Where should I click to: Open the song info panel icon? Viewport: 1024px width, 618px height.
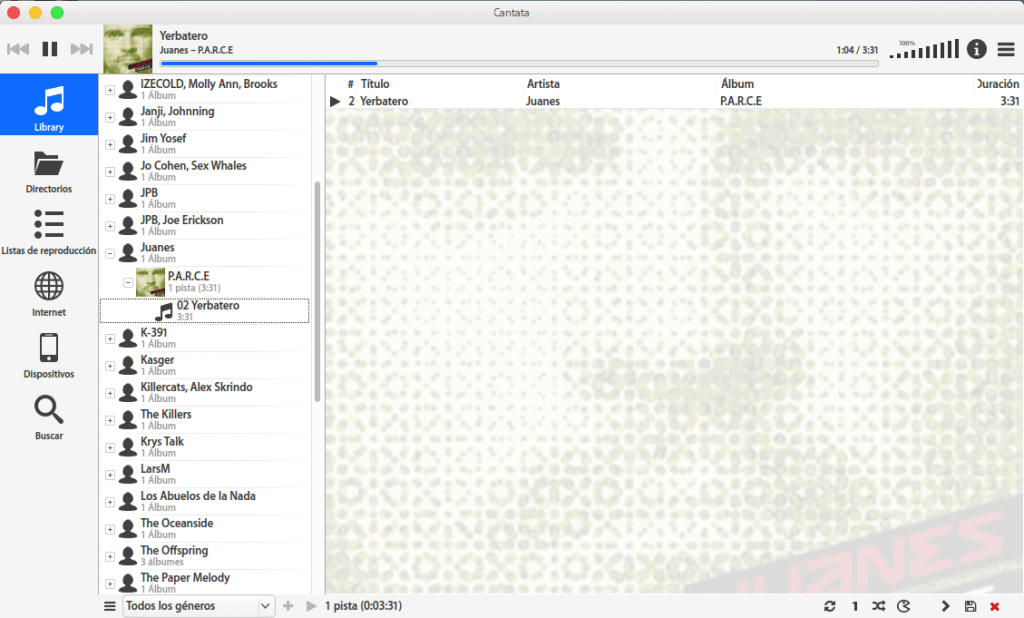point(976,49)
